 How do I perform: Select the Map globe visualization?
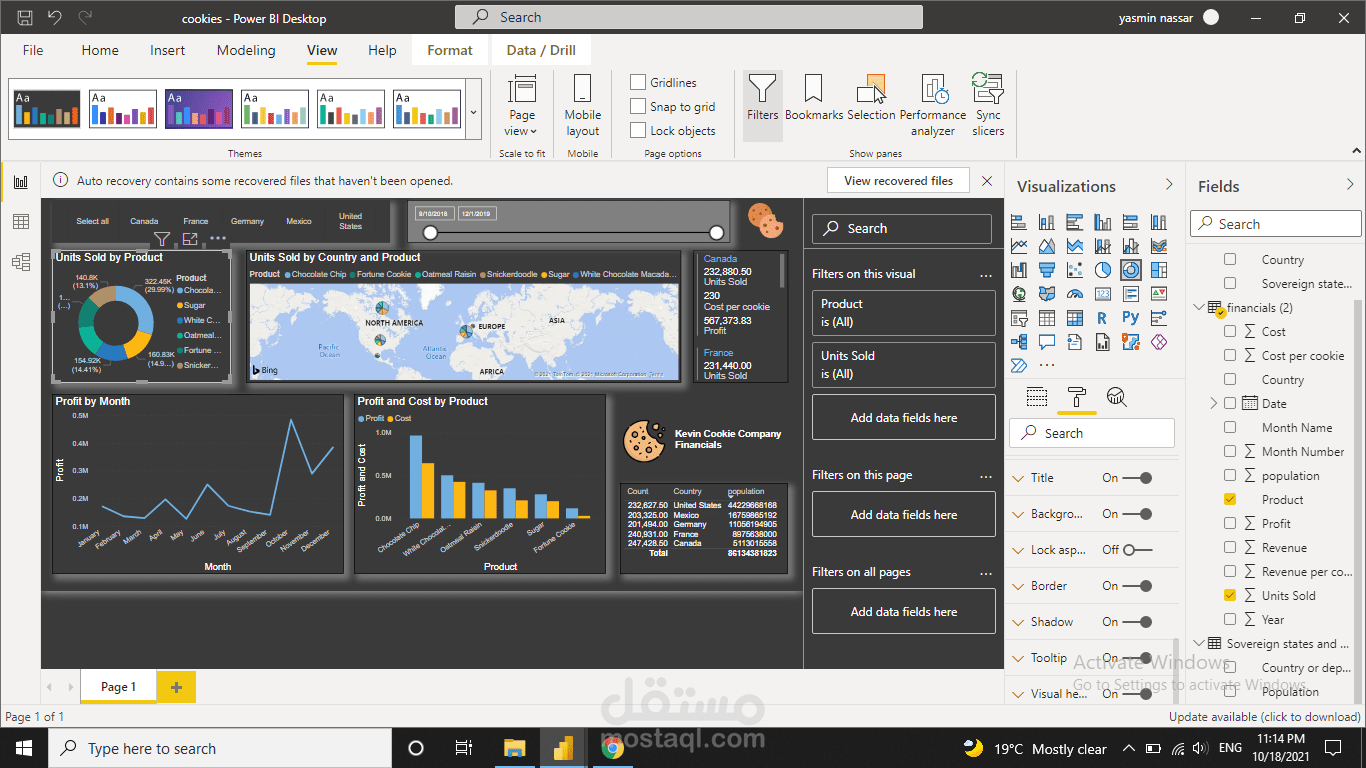pos(1019,294)
